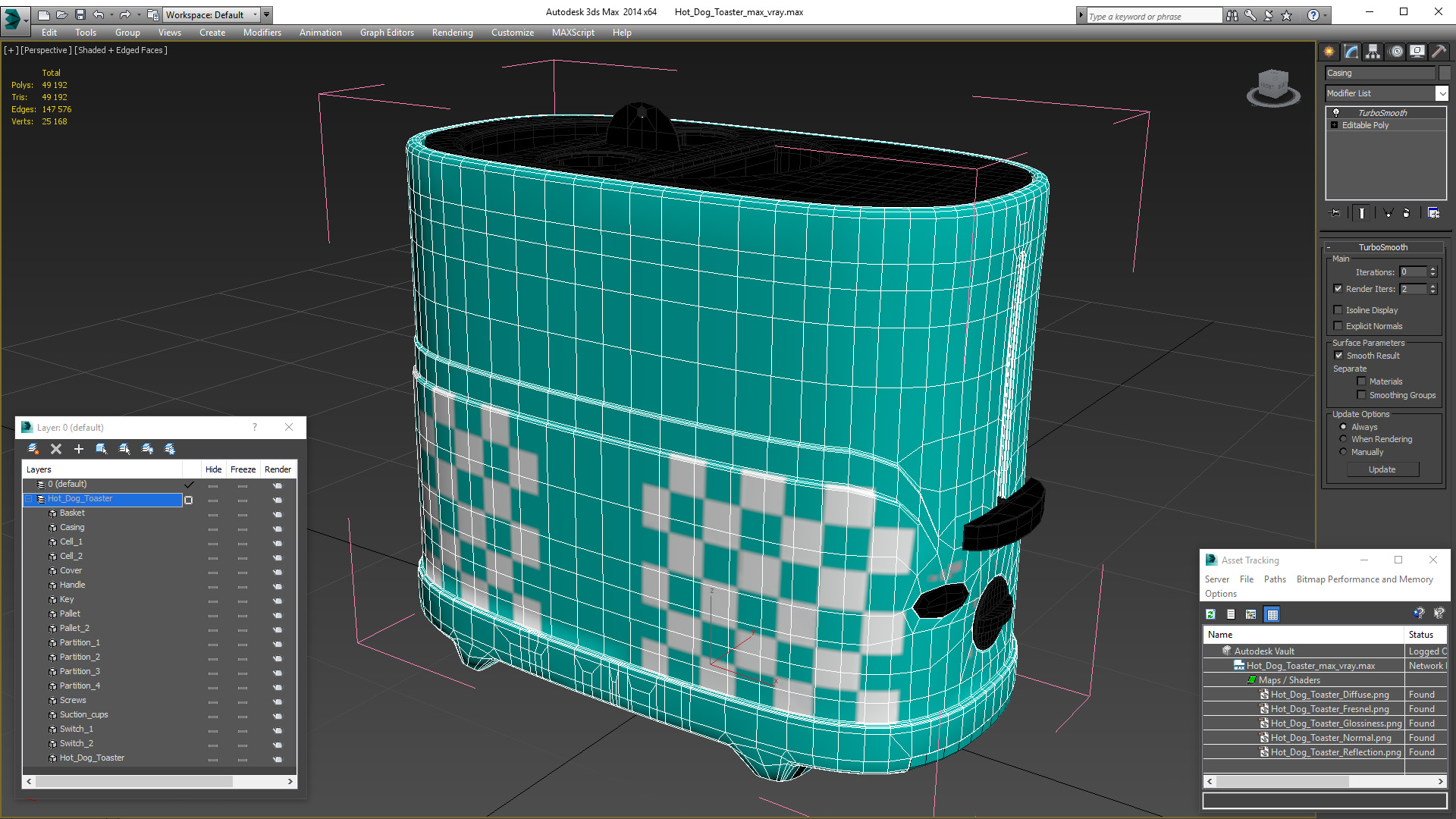Viewport: 1456px width, 819px height.
Task: Open the Graph Editors menu
Action: tap(387, 33)
